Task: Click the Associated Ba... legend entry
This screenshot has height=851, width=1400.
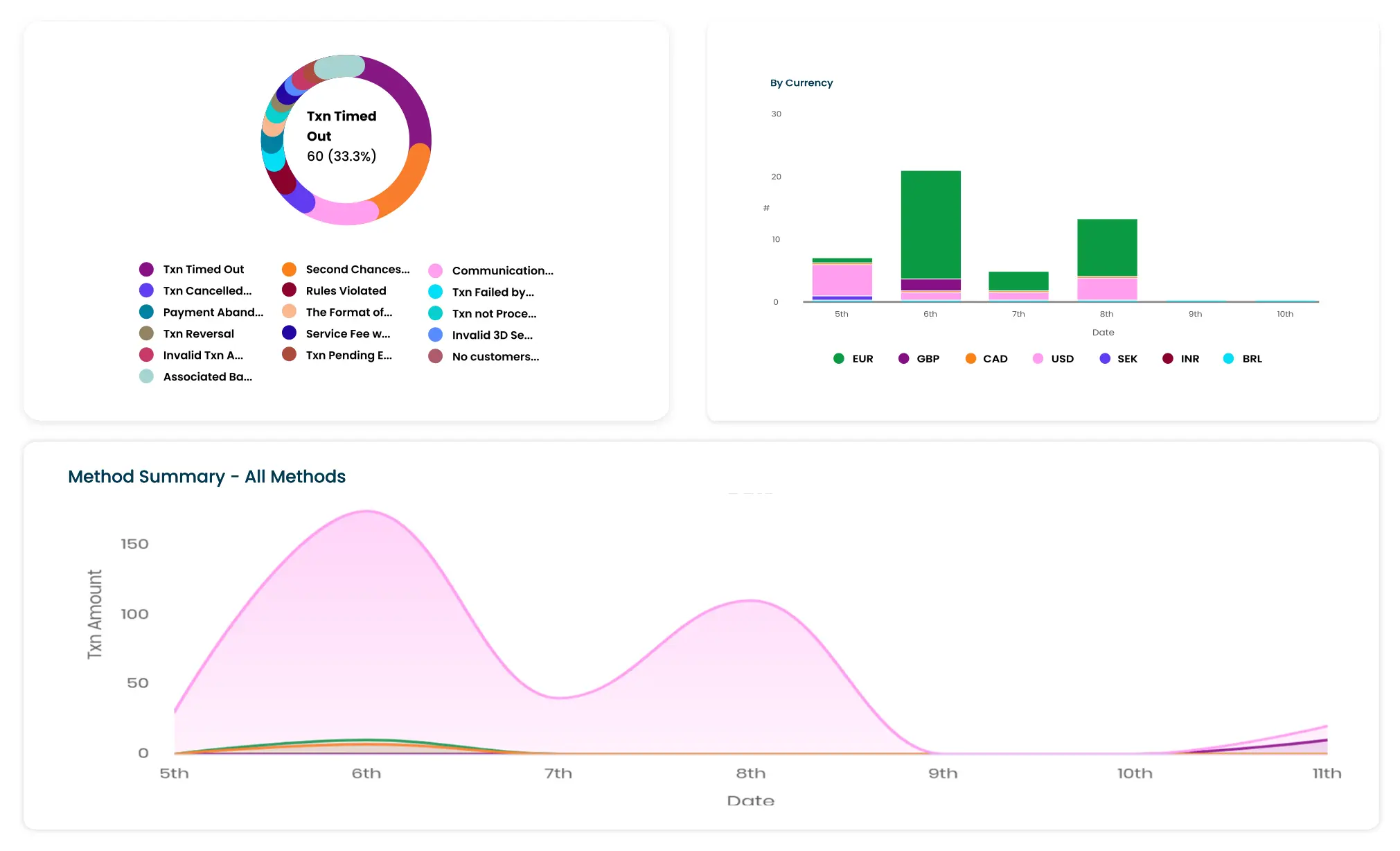Action: tap(207, 377)
